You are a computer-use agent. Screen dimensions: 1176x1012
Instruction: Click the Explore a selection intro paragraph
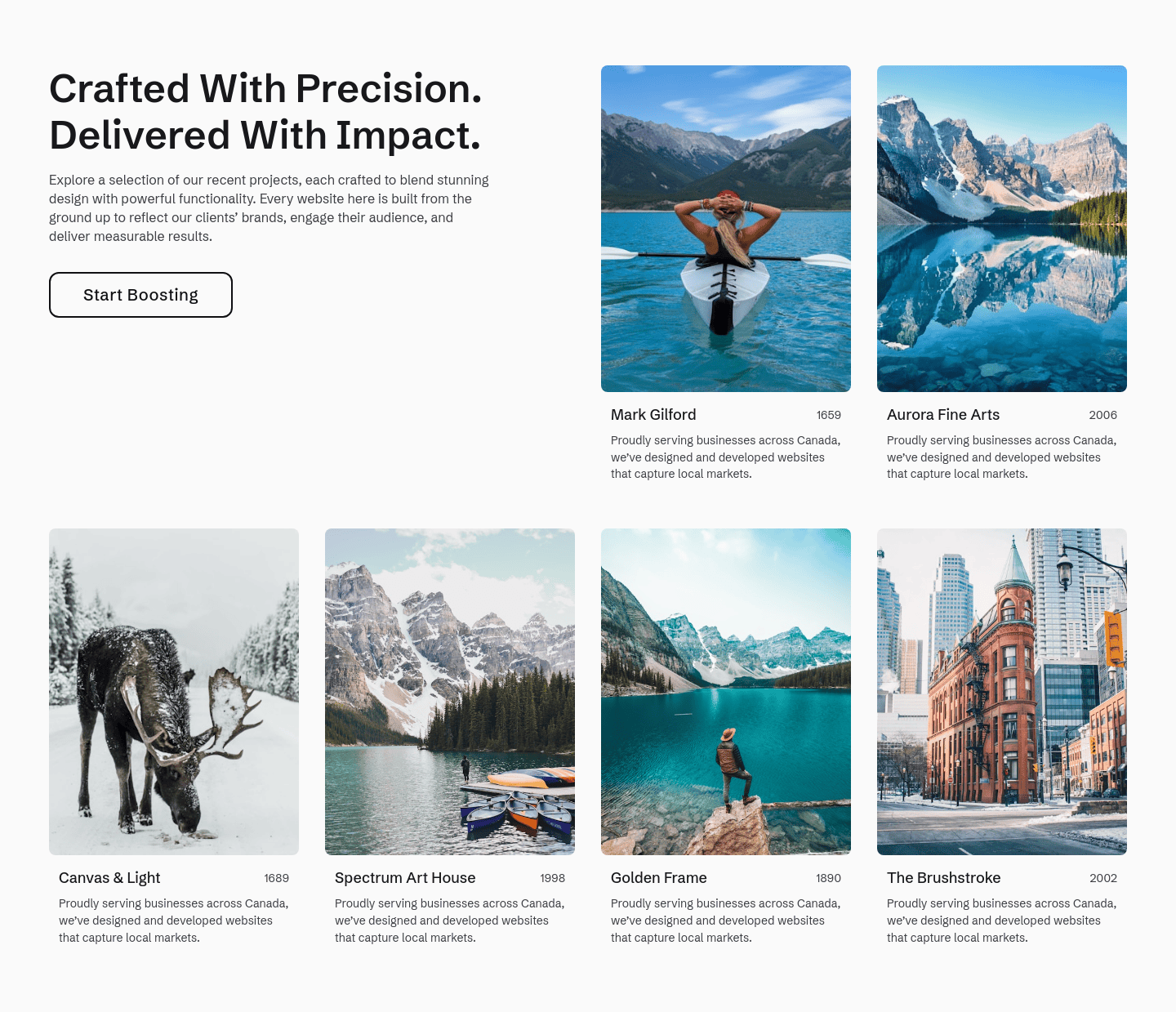click(x=269, y=208)
